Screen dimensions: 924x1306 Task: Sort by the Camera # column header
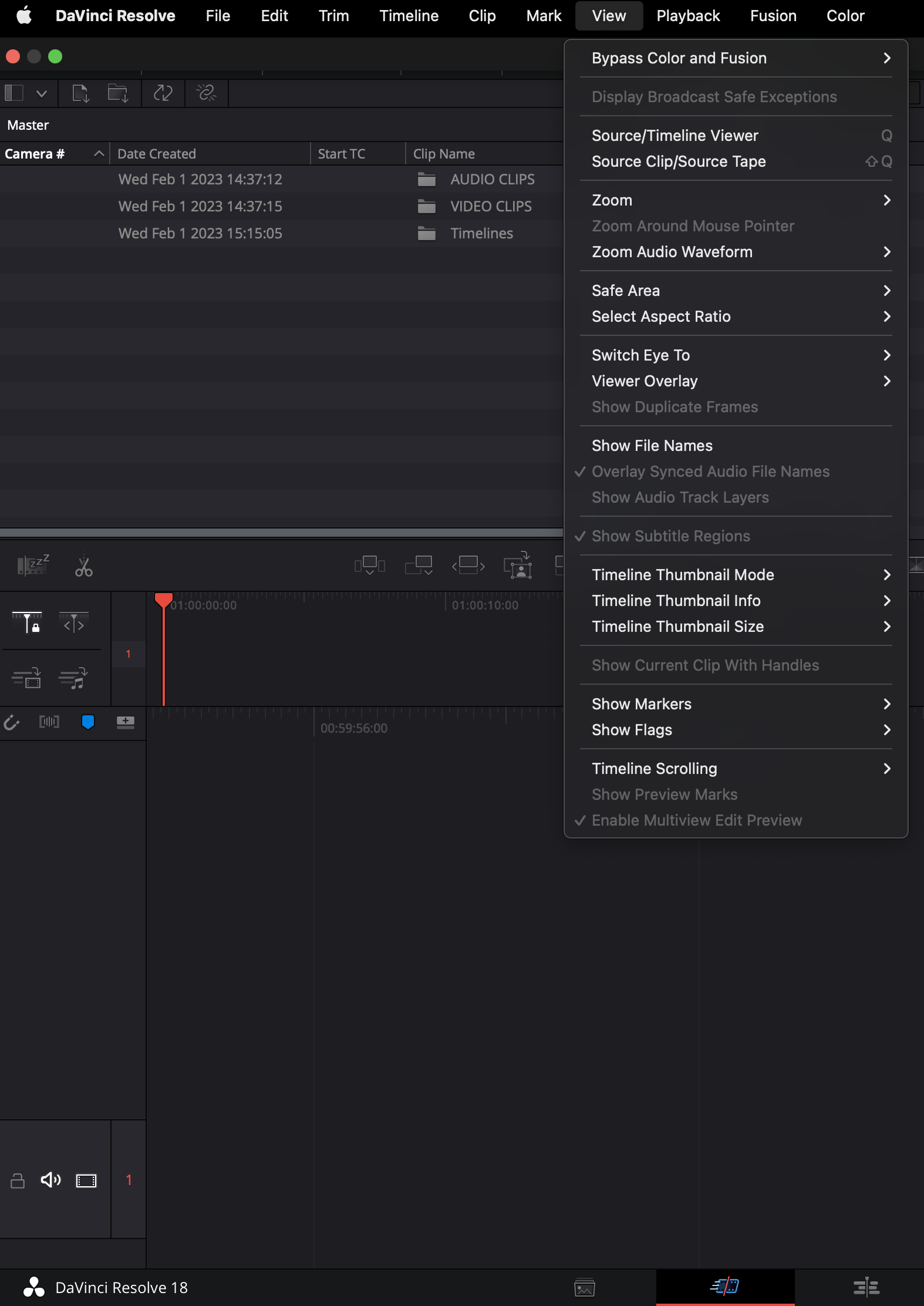(x=55, y=154)
